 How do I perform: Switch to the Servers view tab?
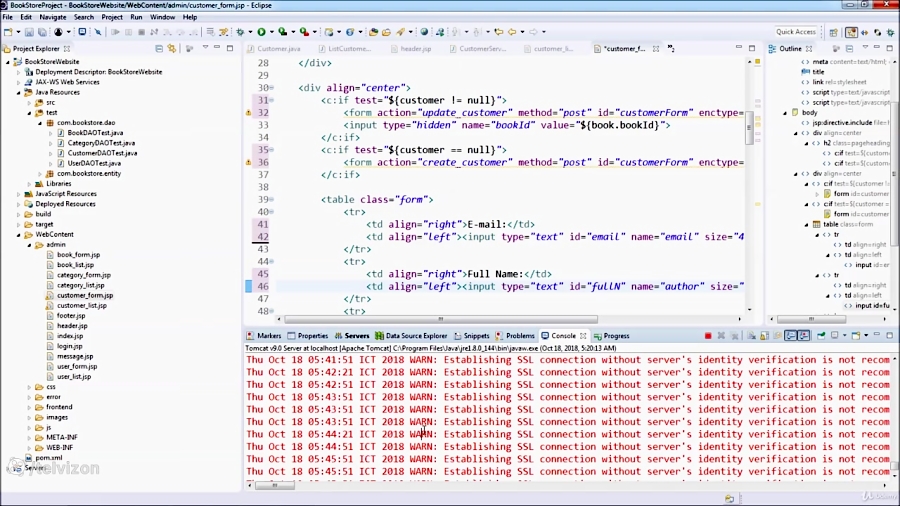pyautogui.click(x=352, y=336)
